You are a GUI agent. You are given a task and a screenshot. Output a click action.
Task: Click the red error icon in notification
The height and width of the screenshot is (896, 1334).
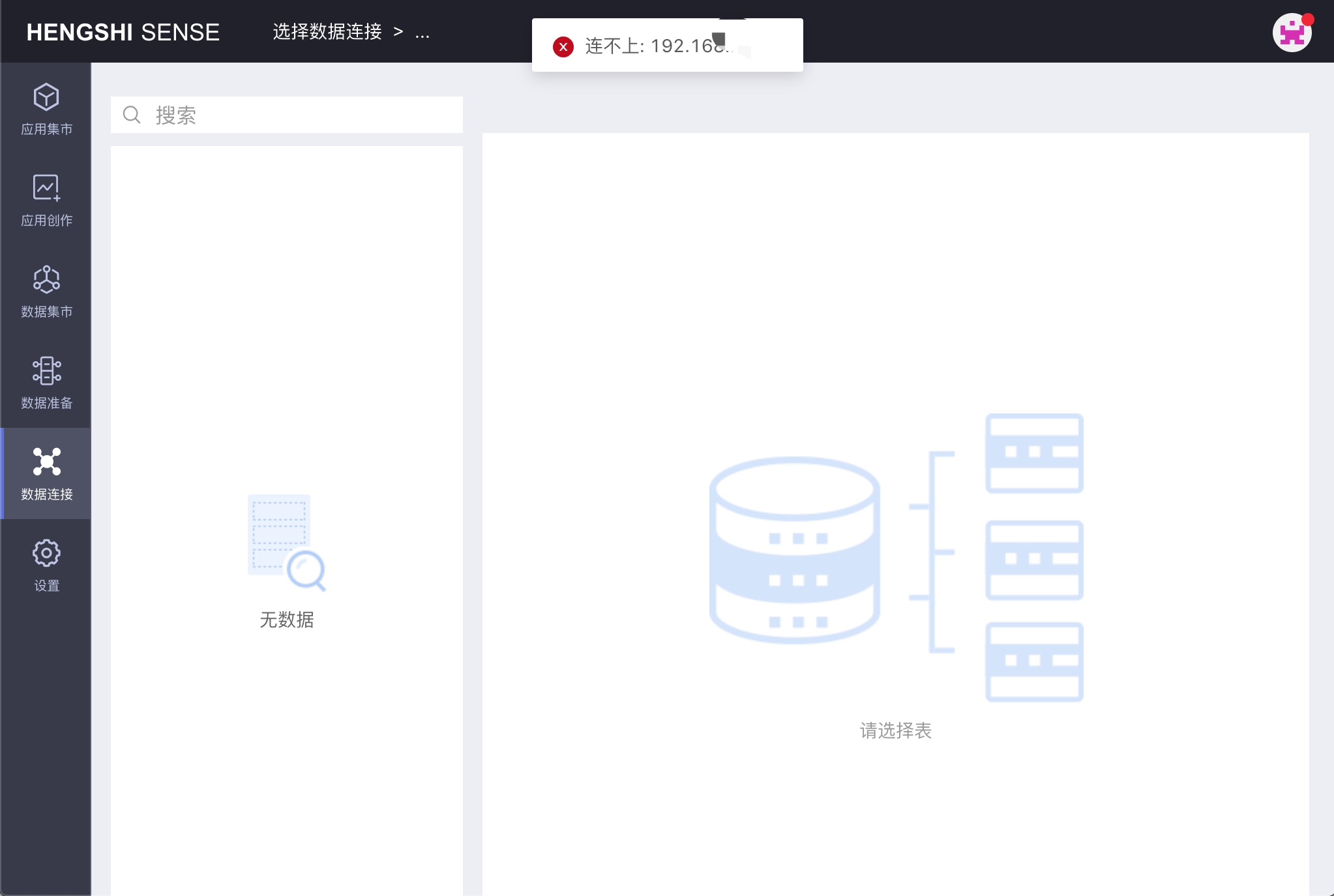click(x=563, y=46)
